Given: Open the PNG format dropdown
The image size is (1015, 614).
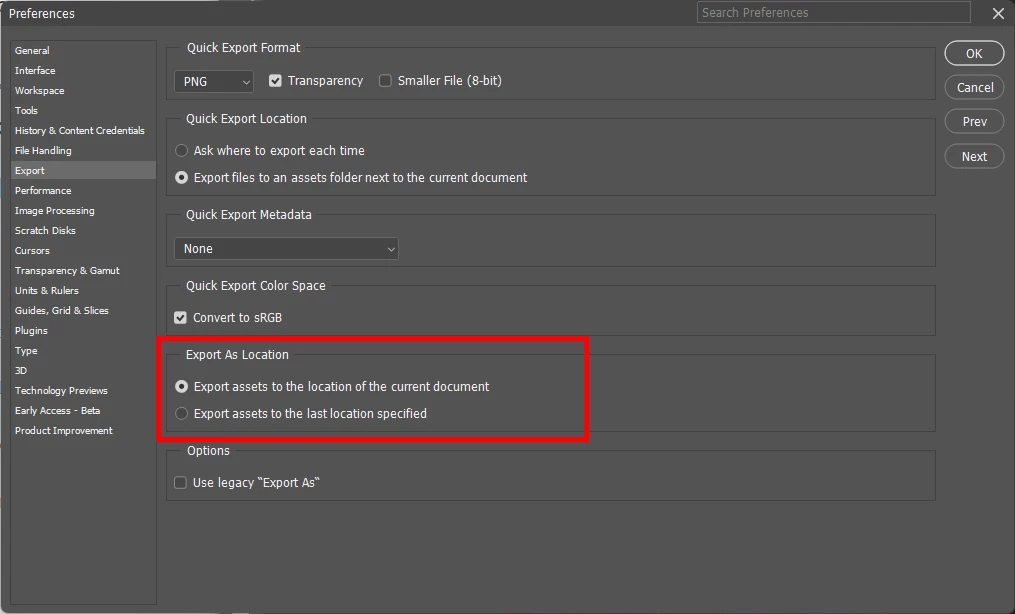Looking at the screenshot, I should tap(214, 82).
